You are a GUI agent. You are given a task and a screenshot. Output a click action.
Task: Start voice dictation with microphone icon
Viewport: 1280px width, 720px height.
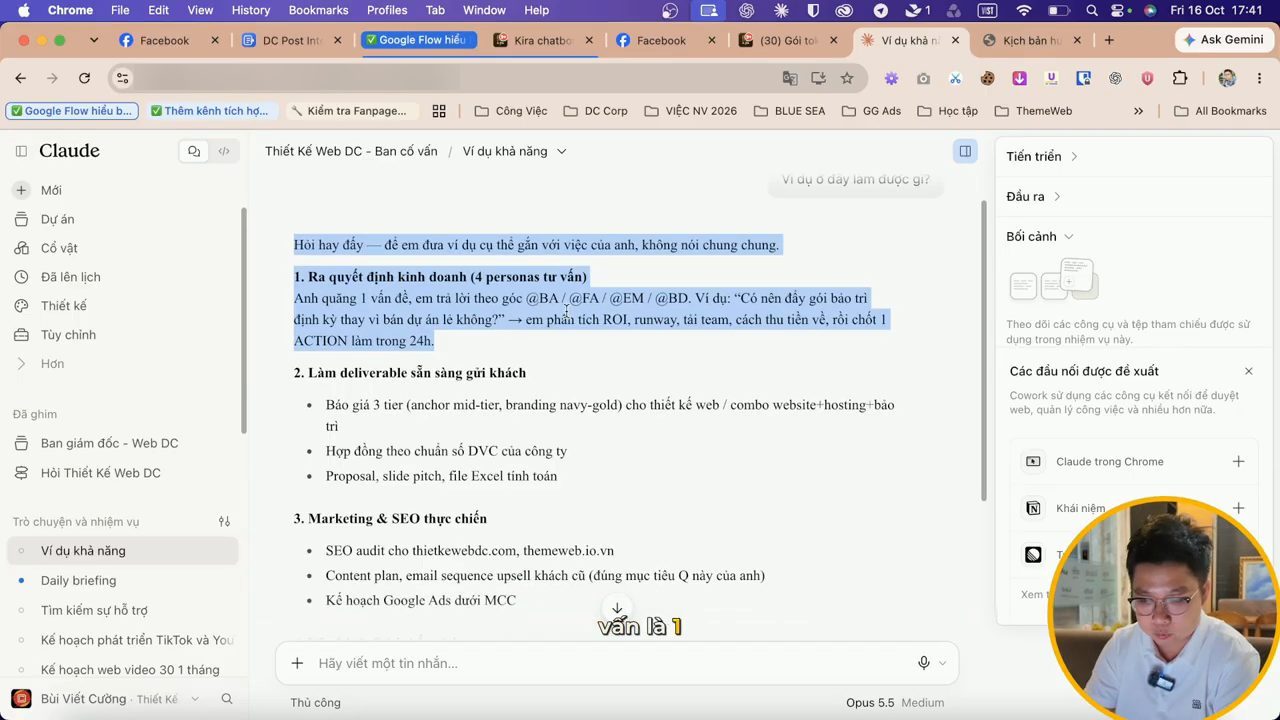(924, 663)
